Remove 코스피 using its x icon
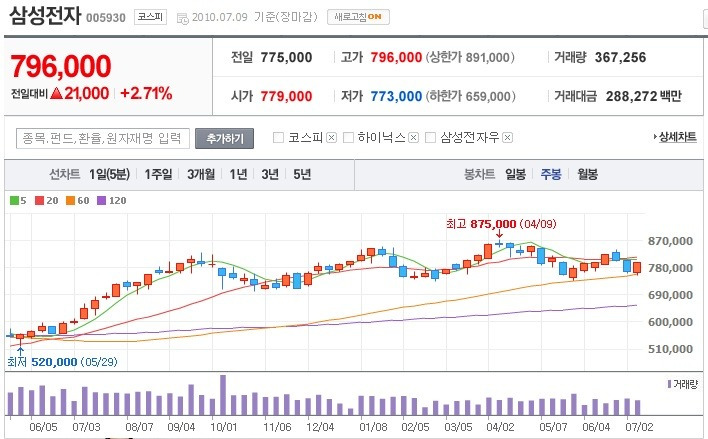Viewport: 708px width, 439px height. (x=331, y=137)
